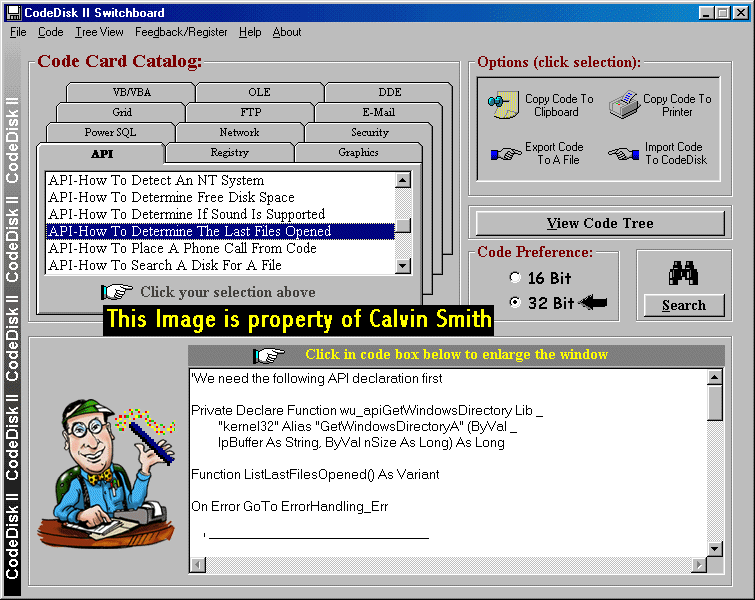755x600 pixels.
Task: Switch to the OLE catalog tab
Action: [x=260, y=92]
